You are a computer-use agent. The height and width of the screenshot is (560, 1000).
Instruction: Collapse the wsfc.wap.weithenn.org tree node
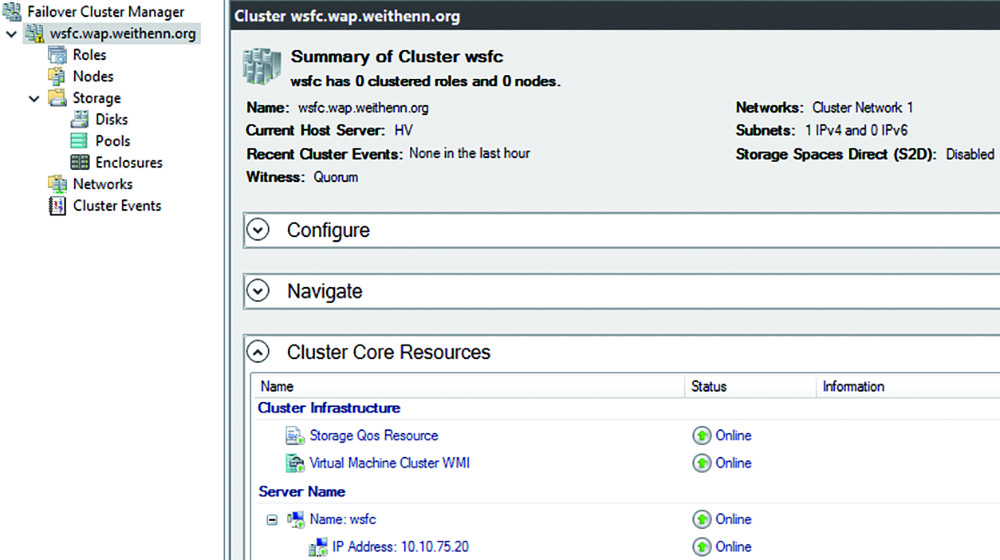[x=11, y=34]
